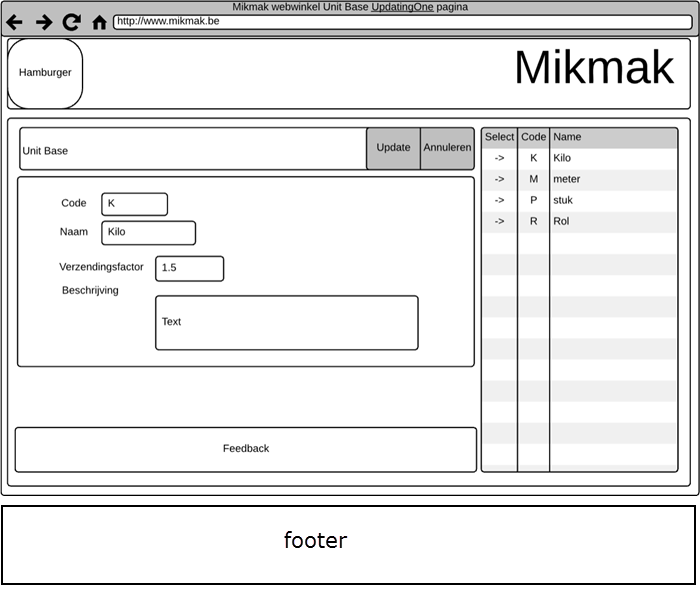Click the URL address bar
The height and width of the screenshot is (593, 700).
[x=400, y=21]
